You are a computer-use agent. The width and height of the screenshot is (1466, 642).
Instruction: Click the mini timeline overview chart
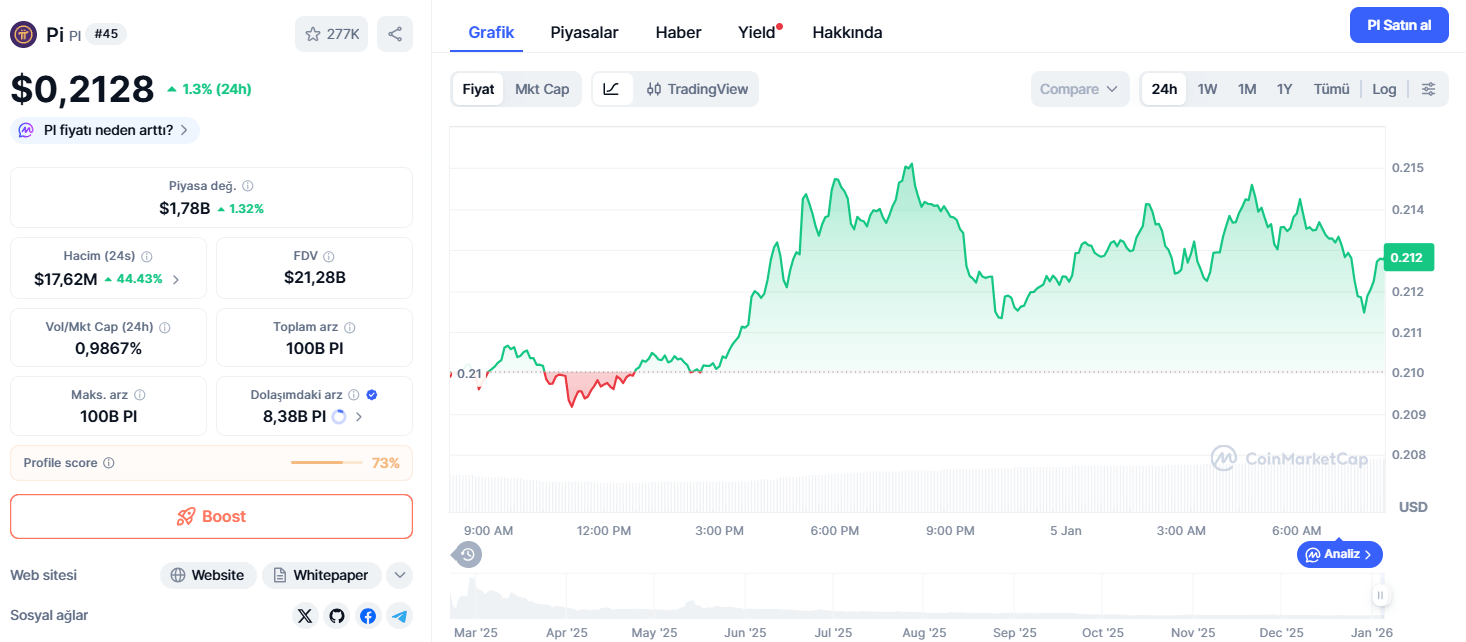click(915, 598)
